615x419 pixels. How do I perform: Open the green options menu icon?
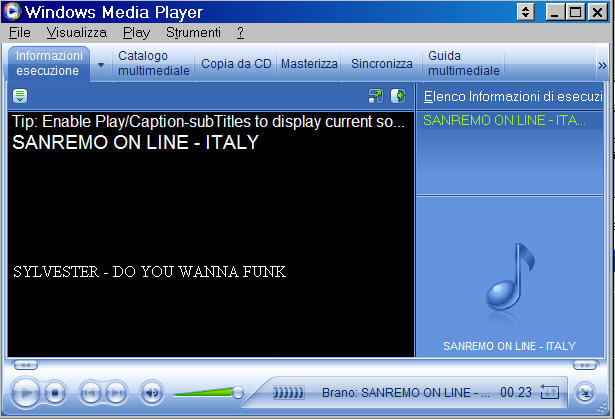coord(20,96)
